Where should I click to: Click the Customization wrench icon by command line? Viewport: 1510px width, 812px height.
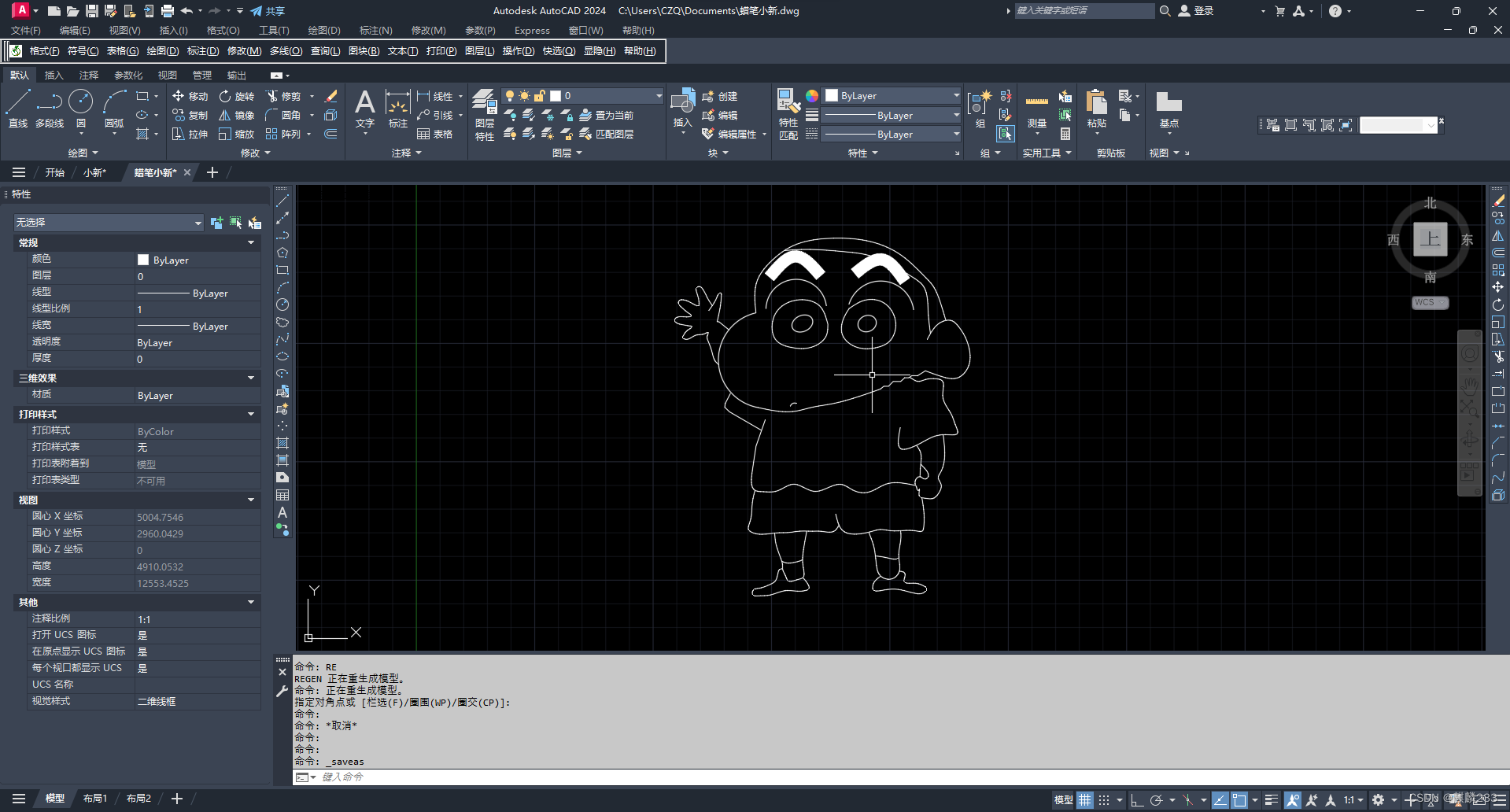pyautogui.click(x=282, y=691)
